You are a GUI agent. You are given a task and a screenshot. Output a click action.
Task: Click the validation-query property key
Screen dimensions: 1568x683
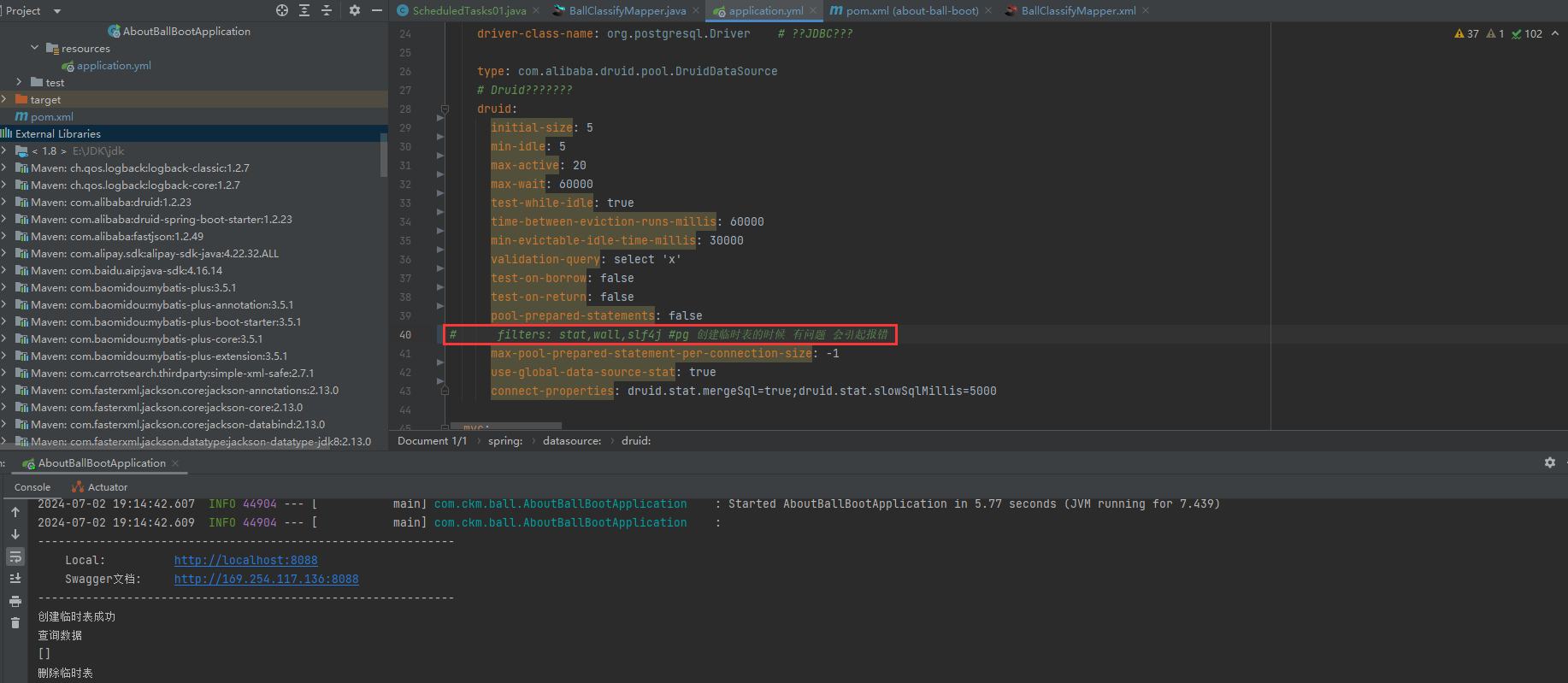click(x=545, y=259)
